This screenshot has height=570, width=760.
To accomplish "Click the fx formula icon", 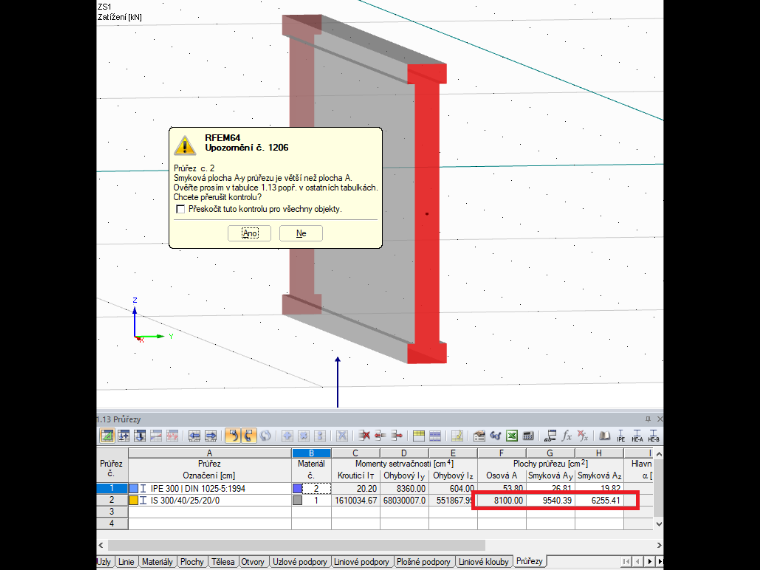I will point(566,436).
